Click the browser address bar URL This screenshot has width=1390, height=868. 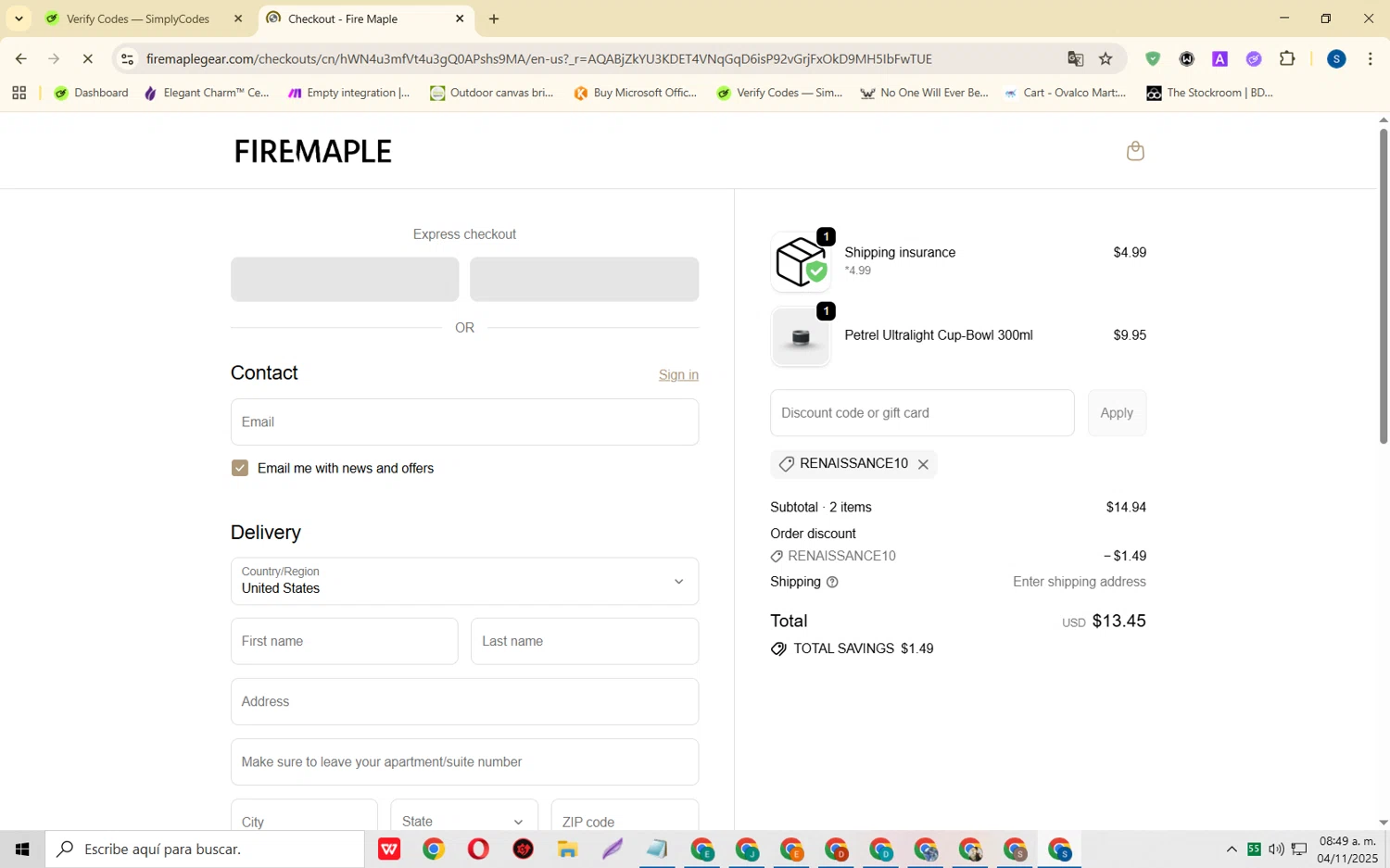(538, 58)
